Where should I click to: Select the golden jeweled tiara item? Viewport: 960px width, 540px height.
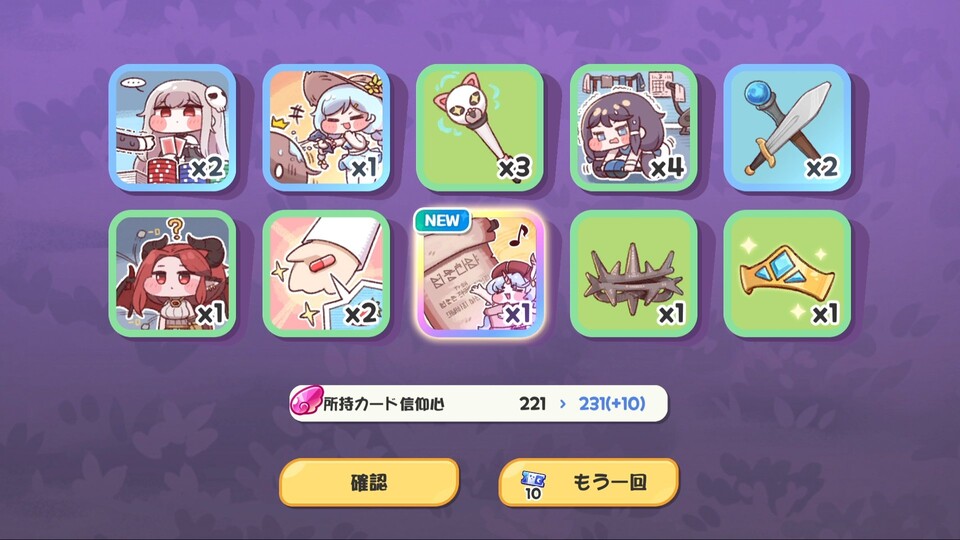[x=787, y=274]
